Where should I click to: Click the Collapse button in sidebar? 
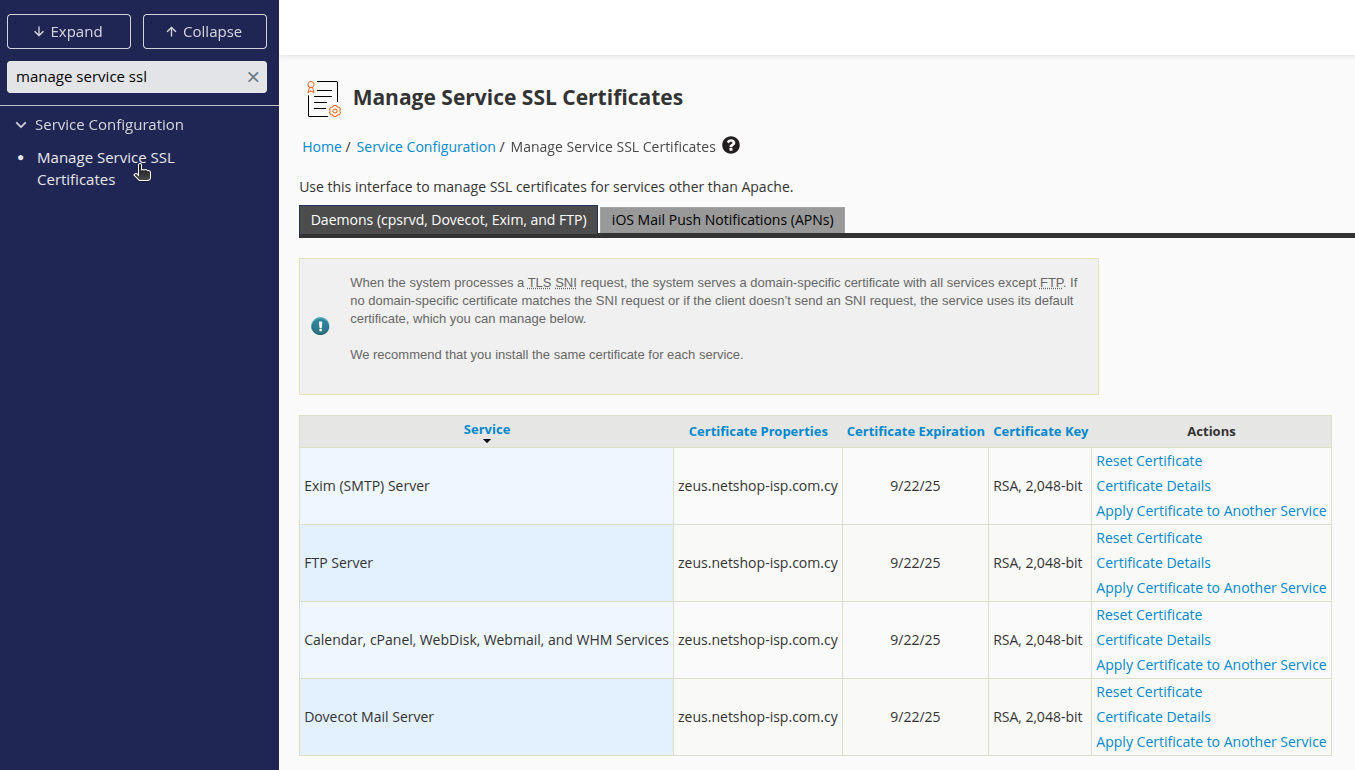205,32
